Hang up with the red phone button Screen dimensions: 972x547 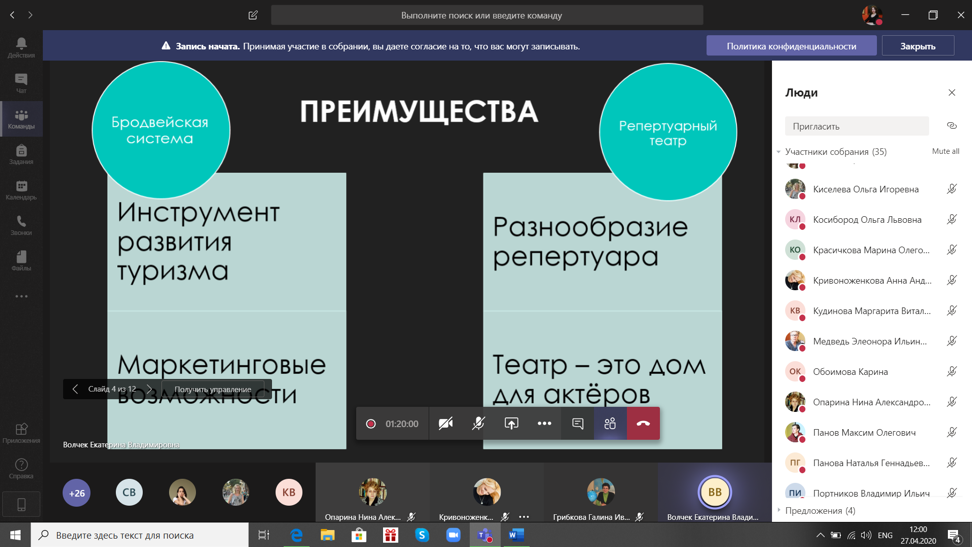643,424
